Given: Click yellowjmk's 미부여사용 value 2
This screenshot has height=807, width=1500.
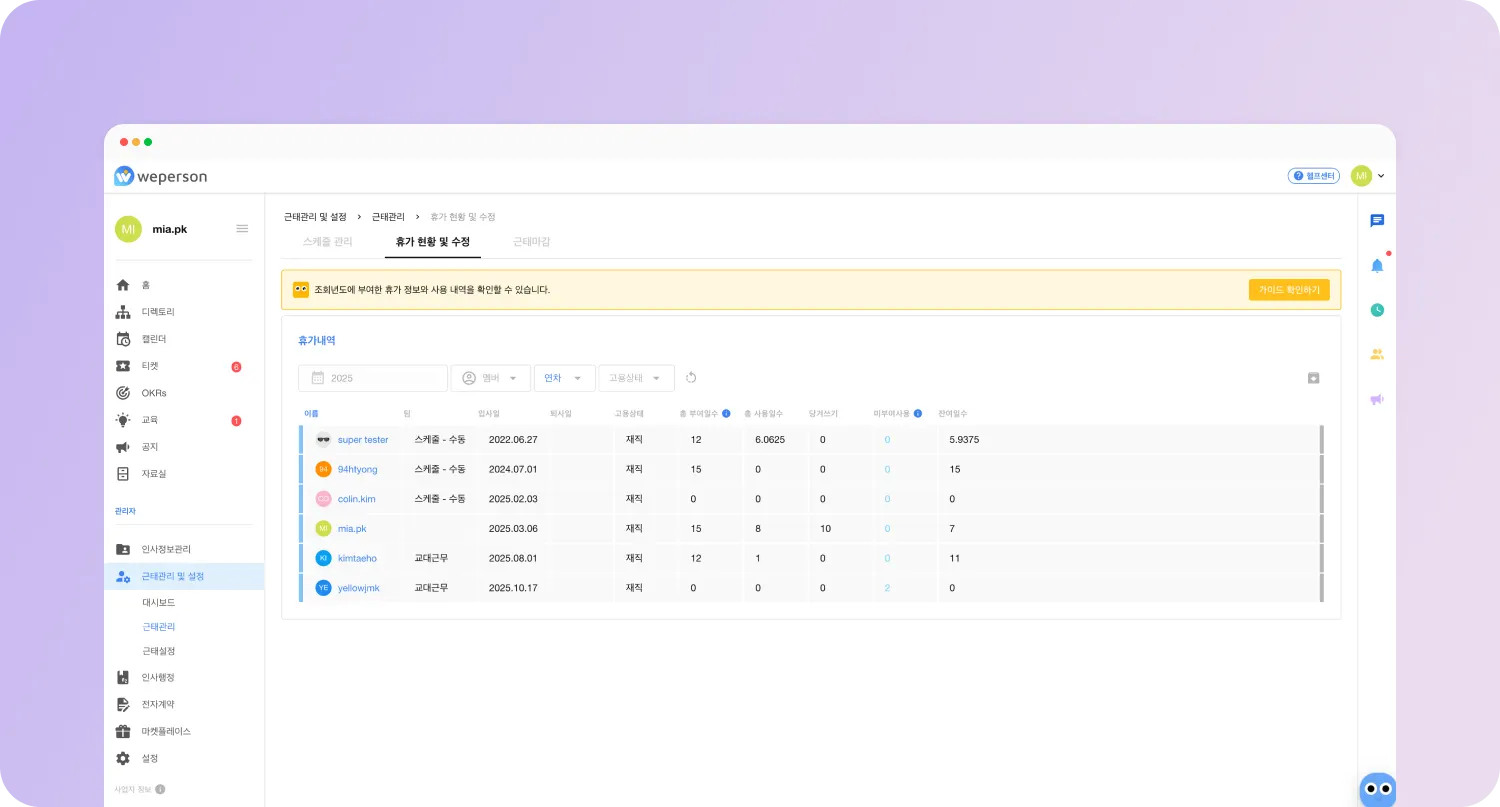Looking at the screenshot, I should point(887,588).
